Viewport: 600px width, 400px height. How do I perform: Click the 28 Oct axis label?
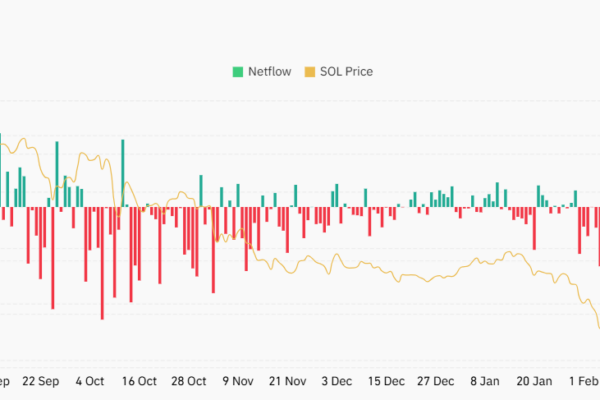(x=188, y=381)
